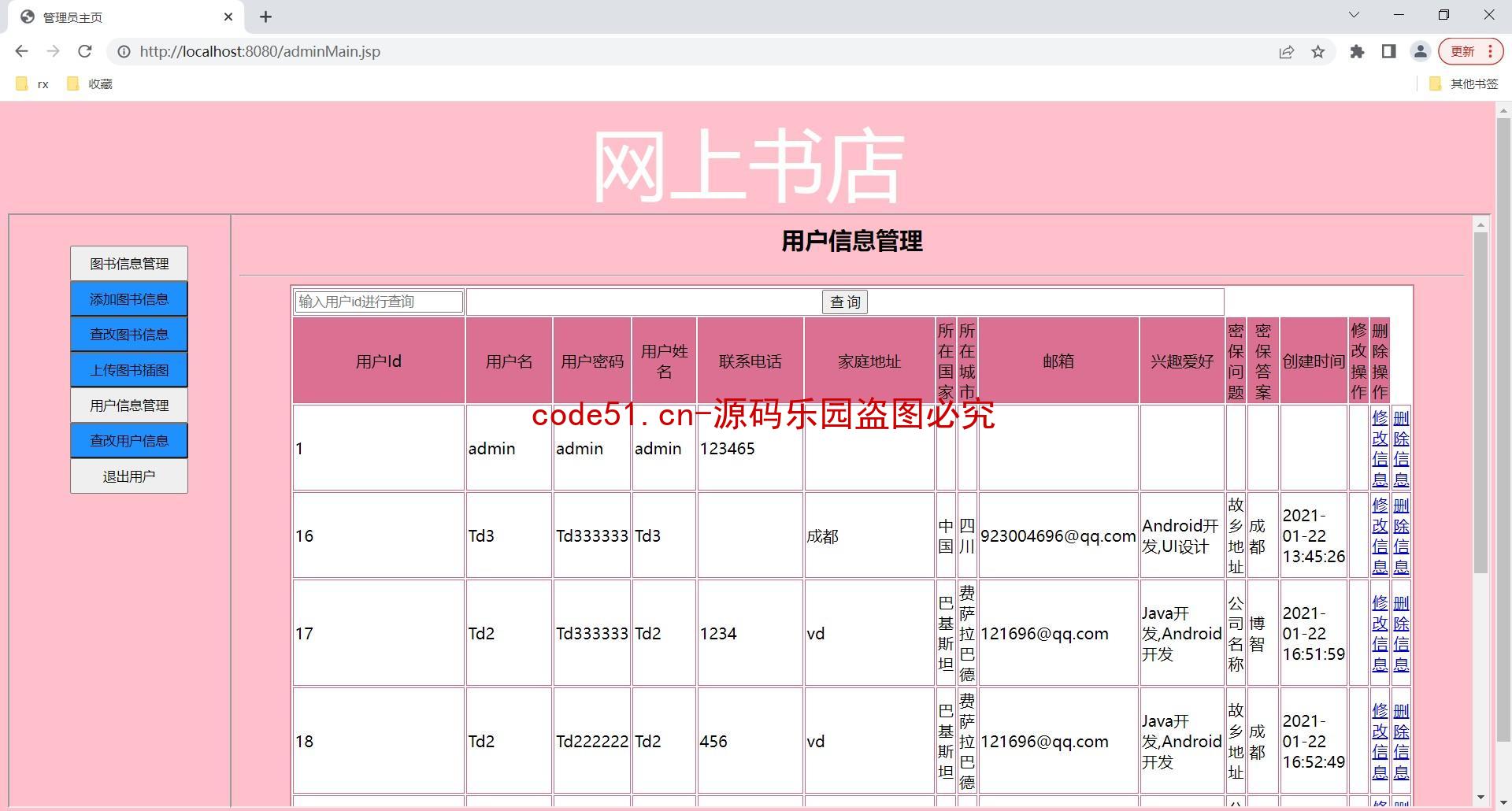Click the 网上书店 site title
Image resolution: width=1512 pixels, height=811 pixels.
click(747, 166)
